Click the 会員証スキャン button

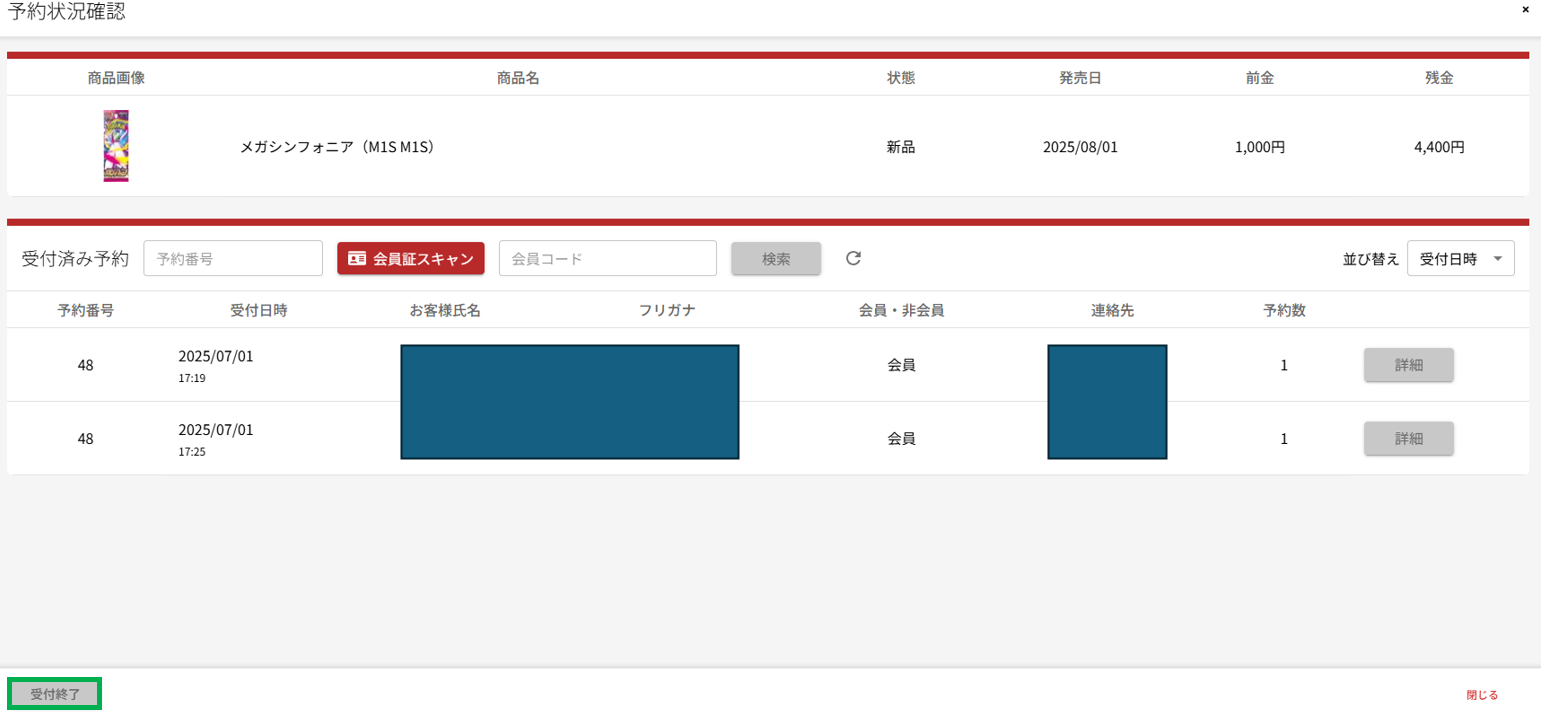[411, 258]
